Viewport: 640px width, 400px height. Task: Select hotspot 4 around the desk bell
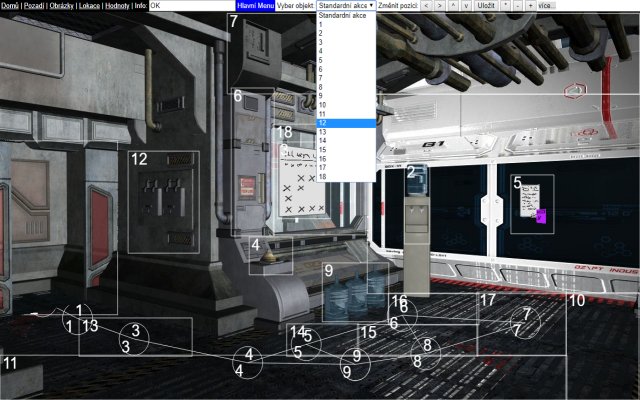[x=271, y=255]
